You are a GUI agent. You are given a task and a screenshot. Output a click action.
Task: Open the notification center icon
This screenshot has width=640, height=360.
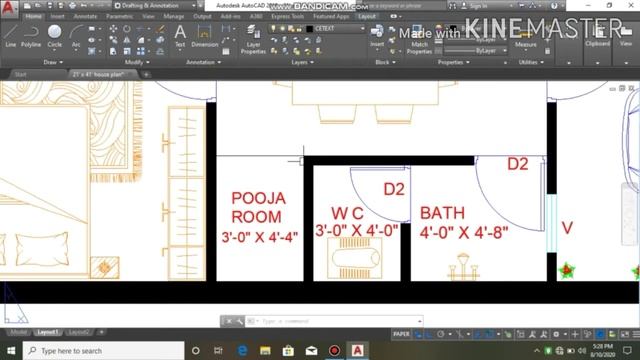pyautogui.click(x=627, y=351)
